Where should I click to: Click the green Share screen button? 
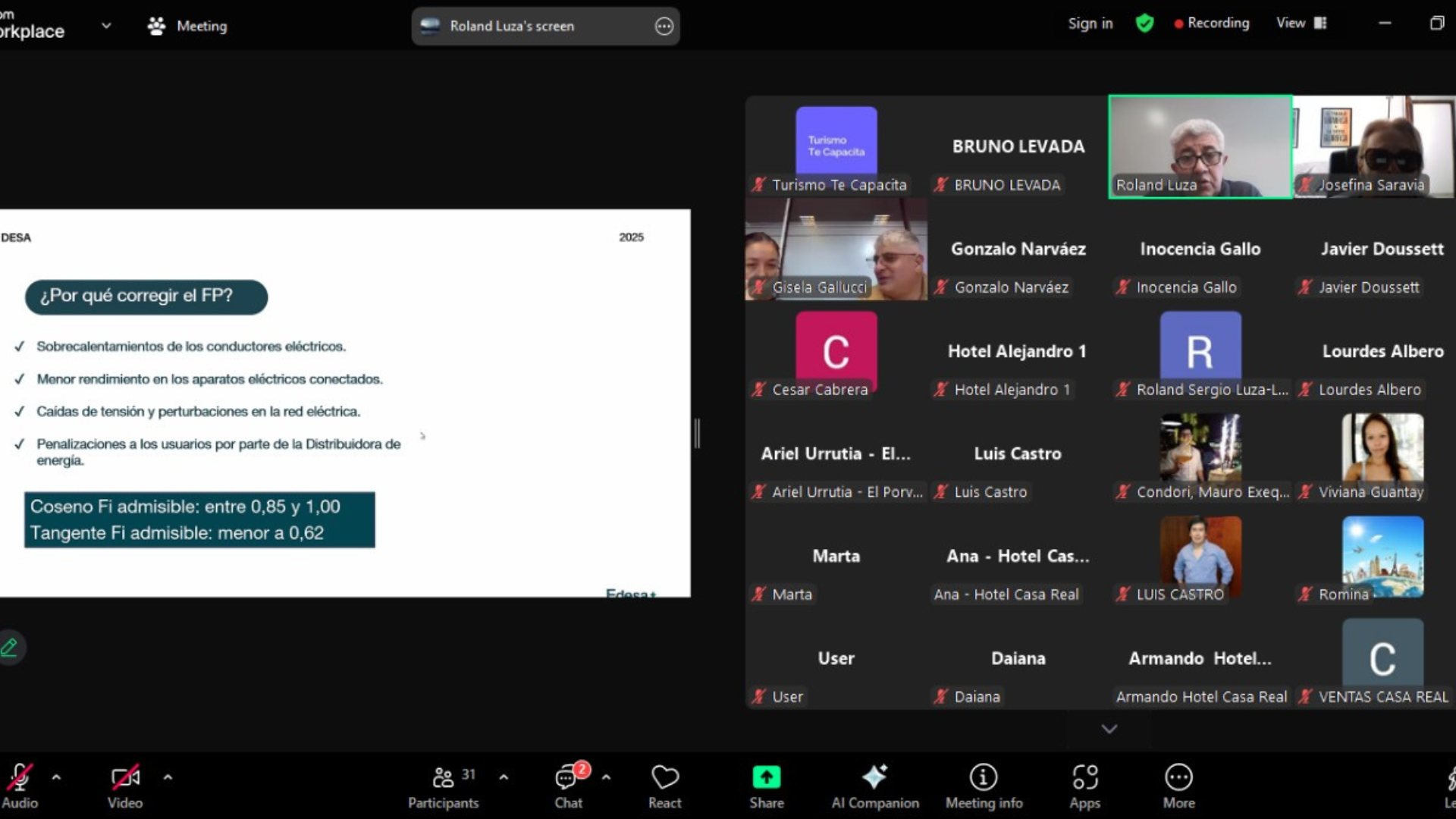767,786
